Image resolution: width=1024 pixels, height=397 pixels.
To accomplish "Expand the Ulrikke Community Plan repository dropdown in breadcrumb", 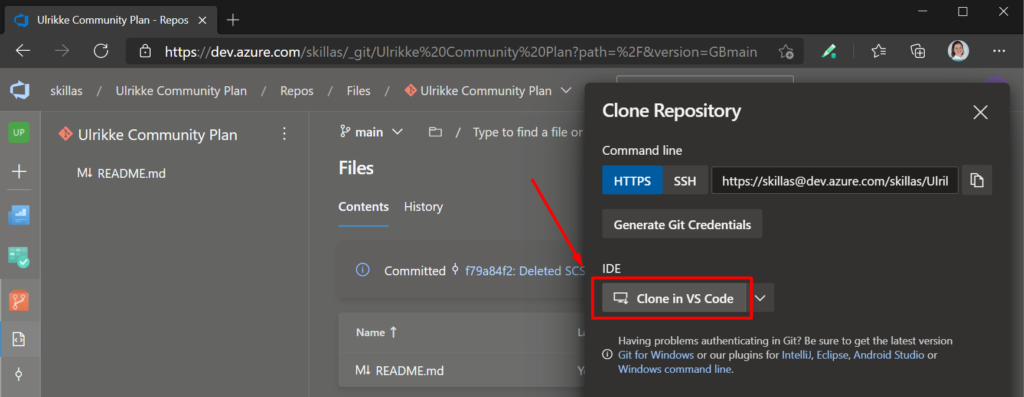I will (565, 91).
